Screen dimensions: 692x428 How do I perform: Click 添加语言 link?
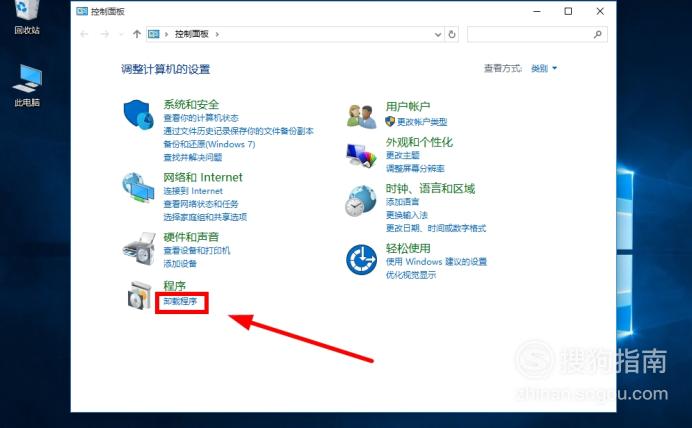click(x=402, y=202)
